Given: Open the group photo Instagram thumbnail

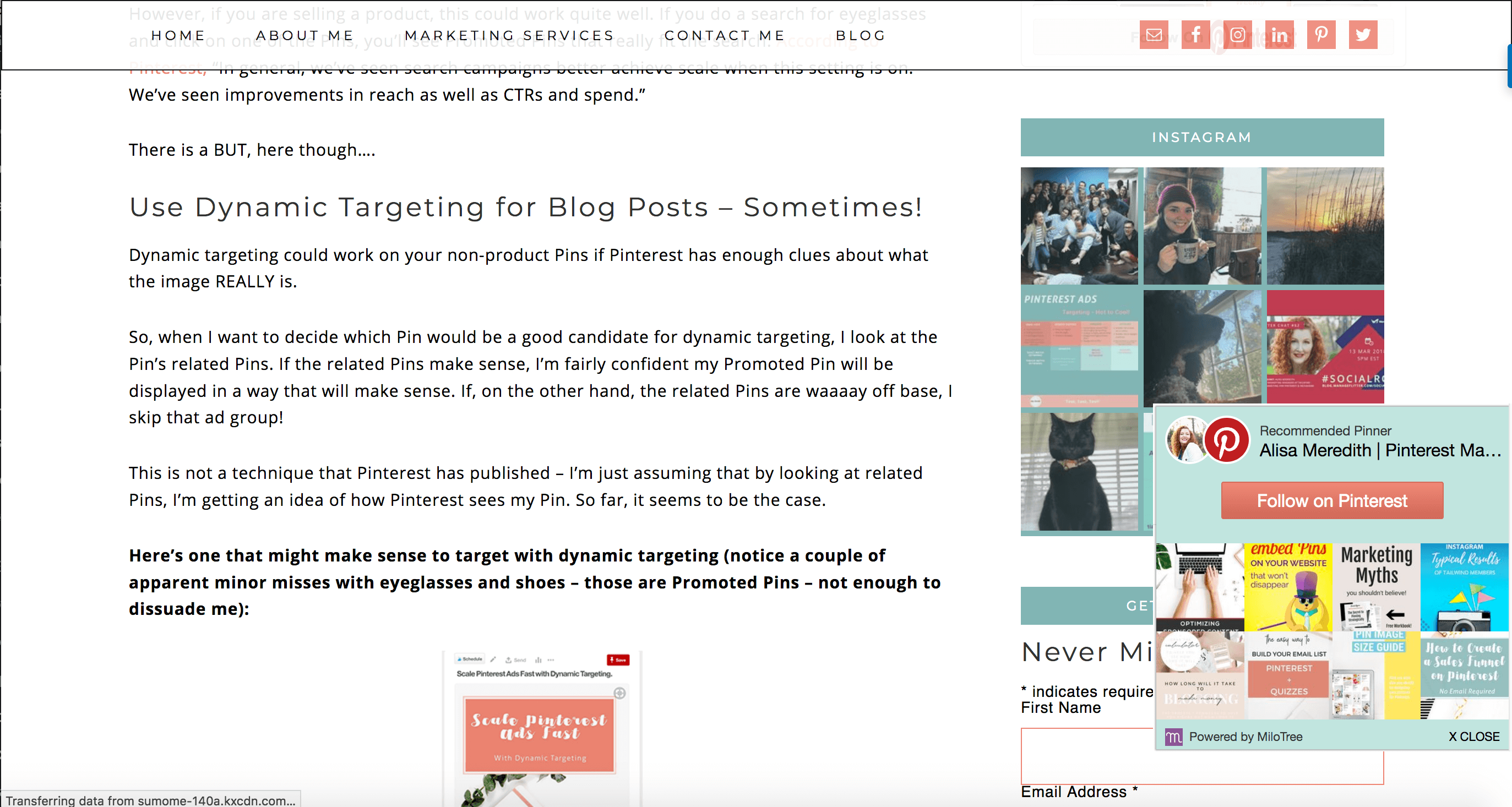Looking at the screenshot, I should [x=1079, y=226].
